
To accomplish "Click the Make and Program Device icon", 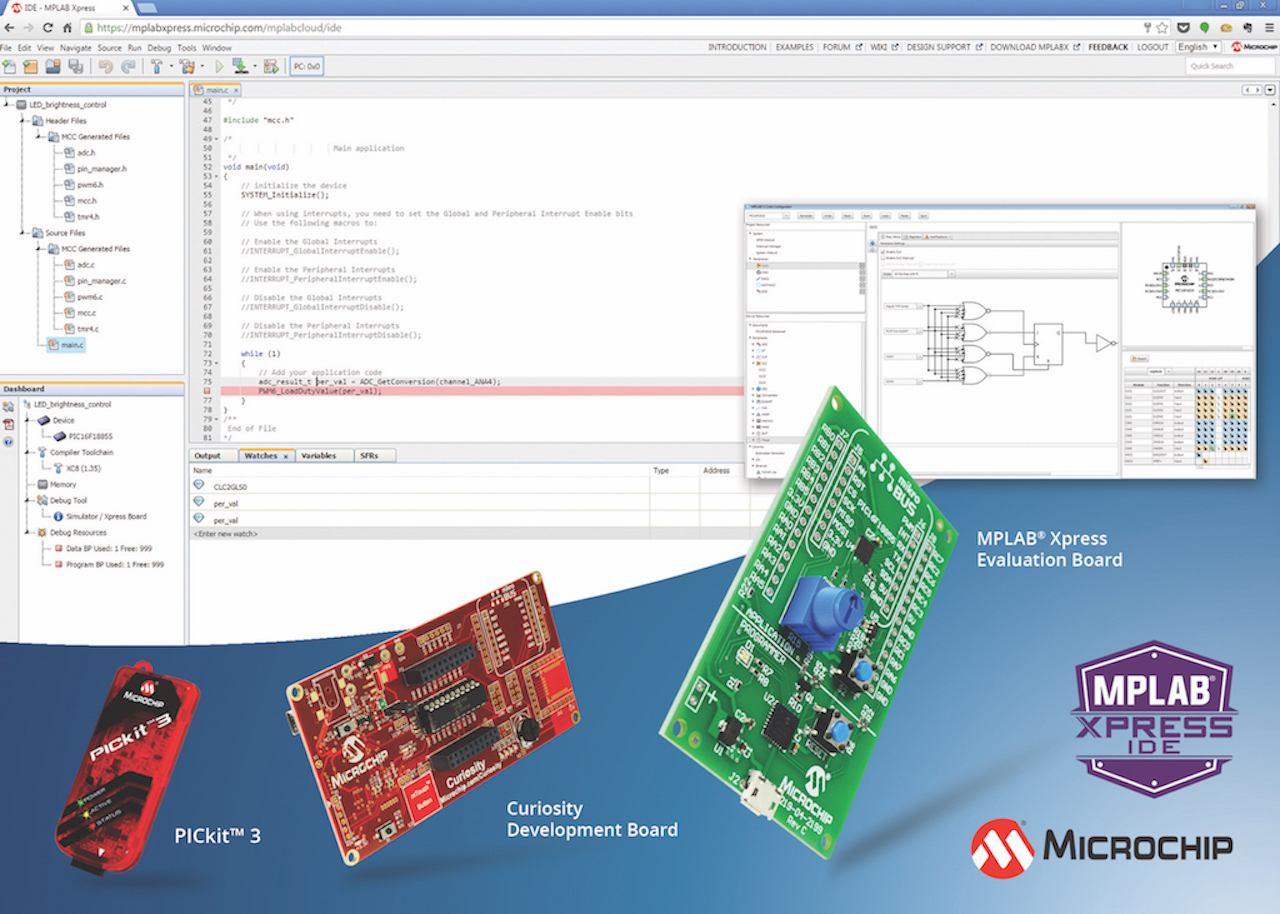I will (x=240, y=67).
